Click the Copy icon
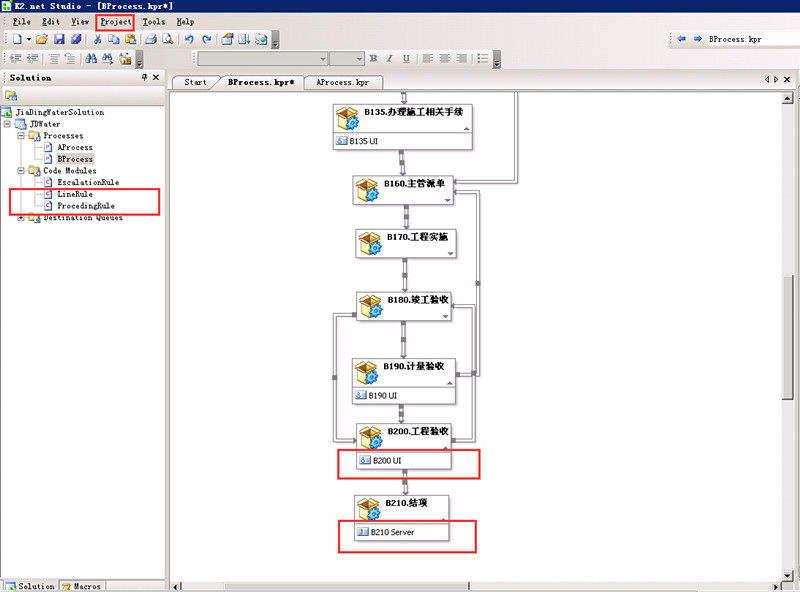Image resolution: width=800 pixels, height=592 pixels. pyautogui.click(x=114, y=39)
